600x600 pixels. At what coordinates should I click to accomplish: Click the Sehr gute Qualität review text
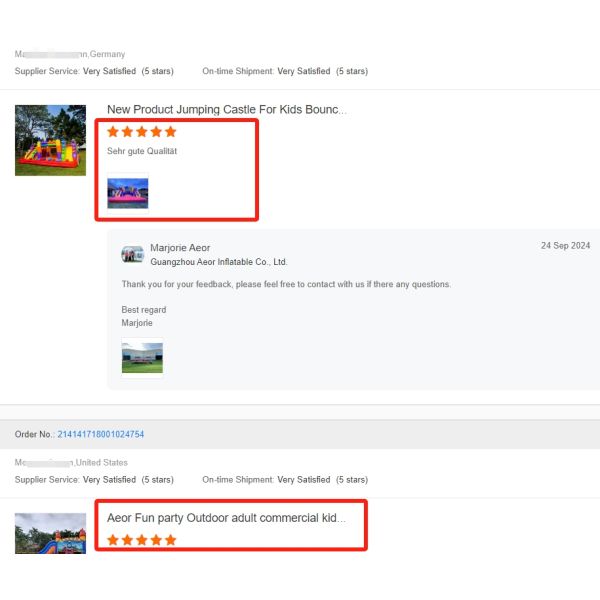[142, 151]
